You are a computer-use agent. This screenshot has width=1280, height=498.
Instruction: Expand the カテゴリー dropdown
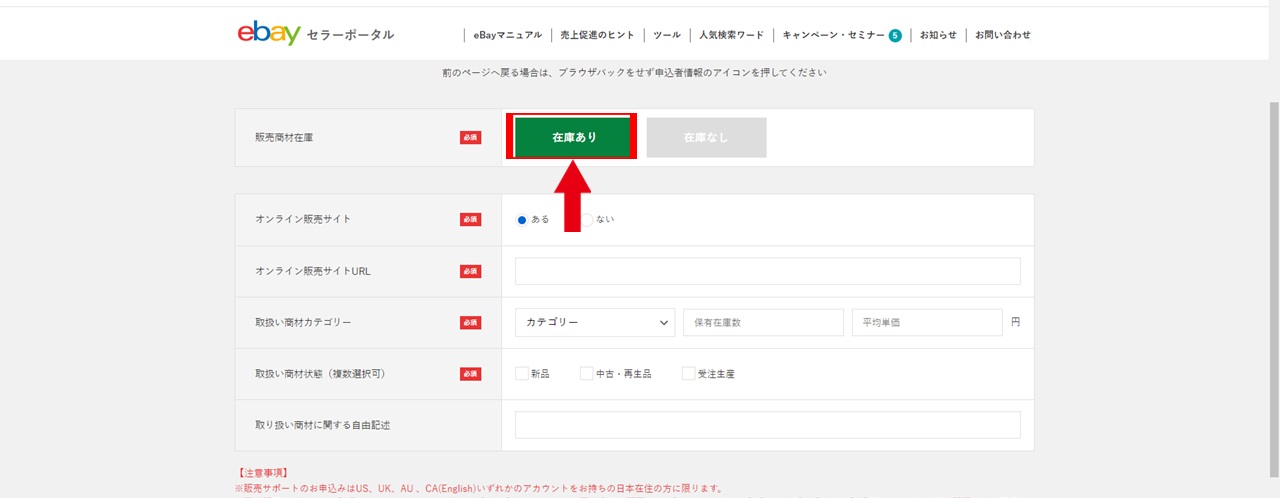point(595,322)
